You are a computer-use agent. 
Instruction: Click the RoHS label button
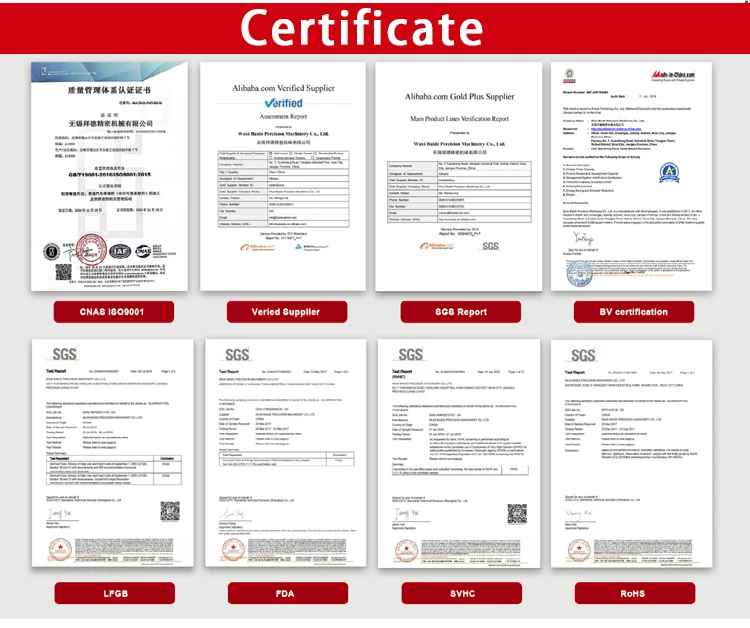pos(635,594)
